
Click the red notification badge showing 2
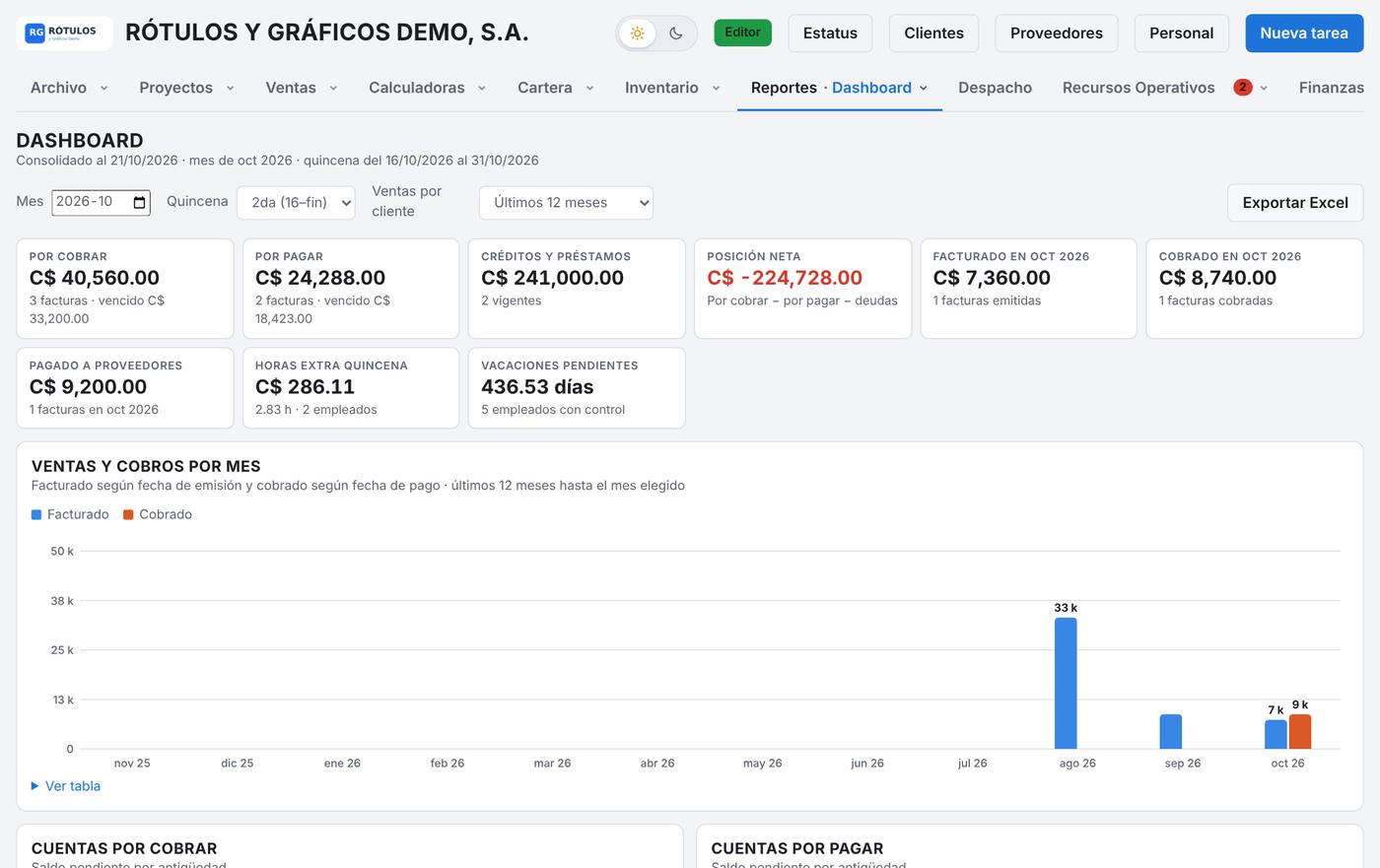point(1242,88)
